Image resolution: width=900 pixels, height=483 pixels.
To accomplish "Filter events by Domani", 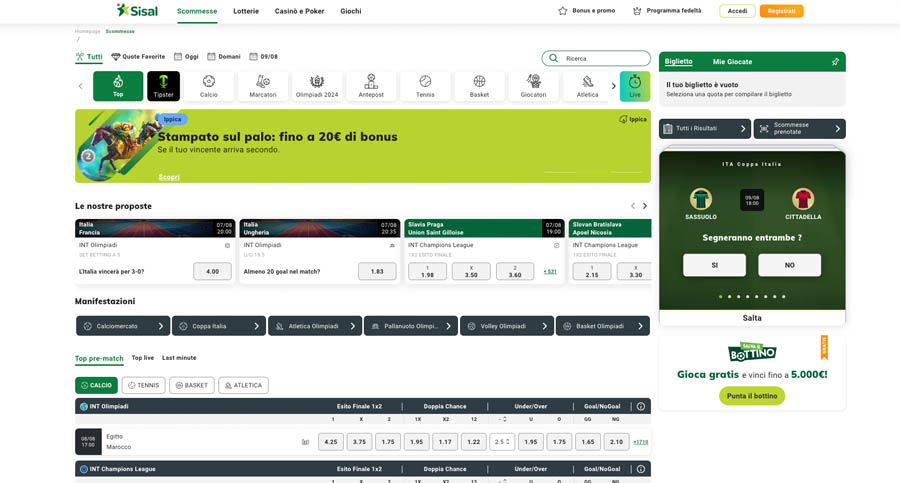I will pyautogui.click(x=224, y=57).
